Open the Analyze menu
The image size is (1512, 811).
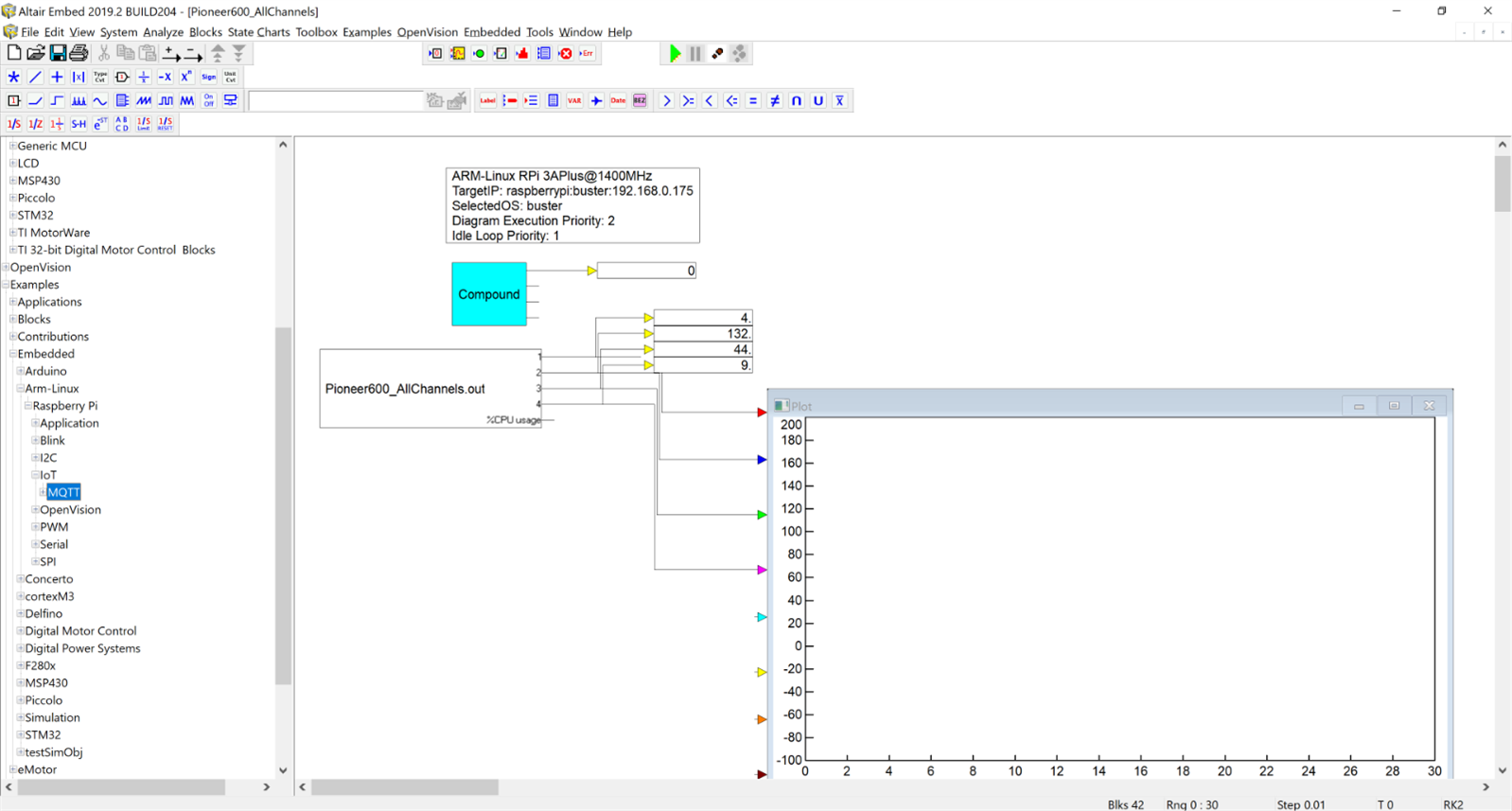coord(163,32)
